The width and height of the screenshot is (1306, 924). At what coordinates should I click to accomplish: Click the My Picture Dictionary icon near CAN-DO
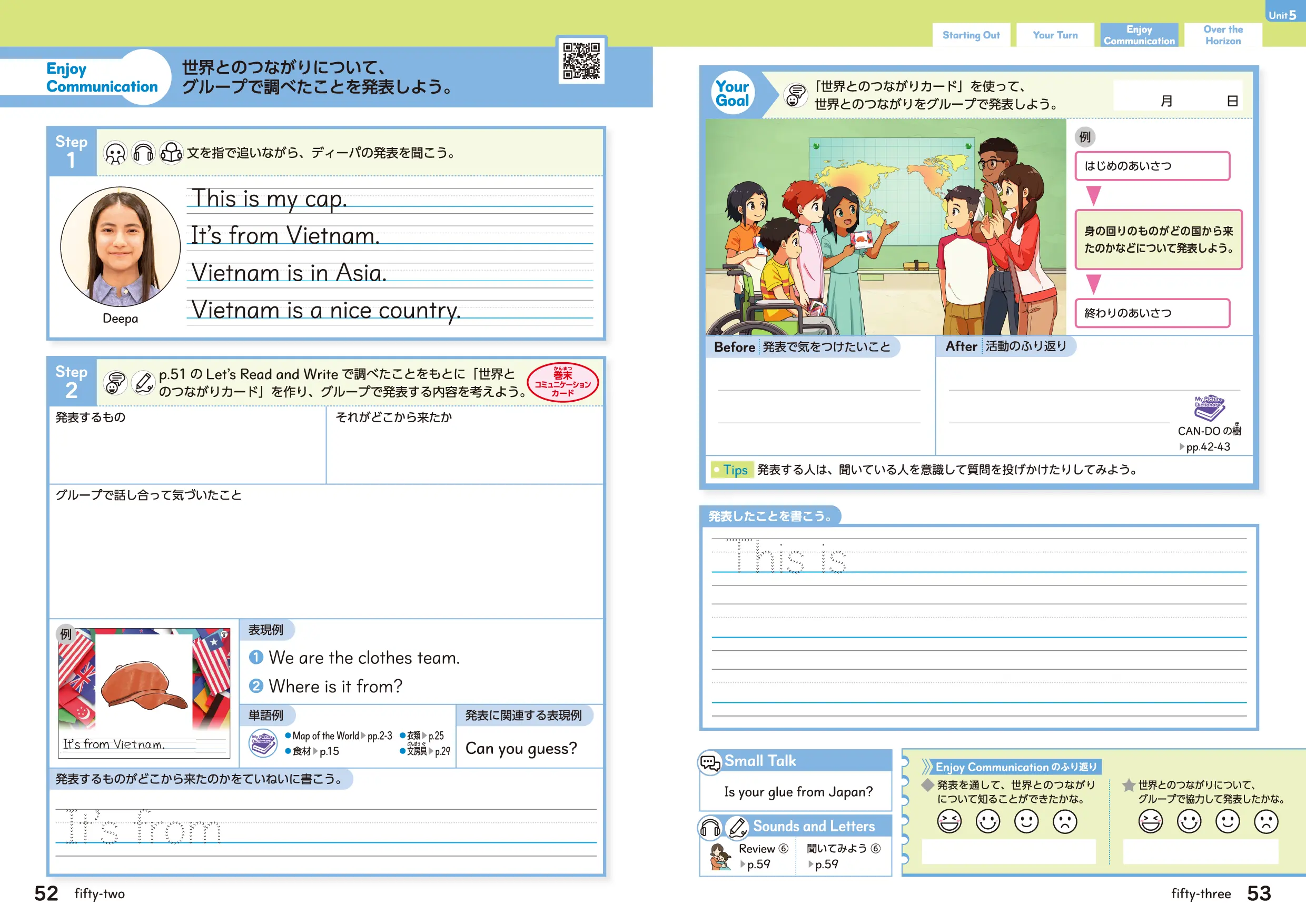point(1209,408)
